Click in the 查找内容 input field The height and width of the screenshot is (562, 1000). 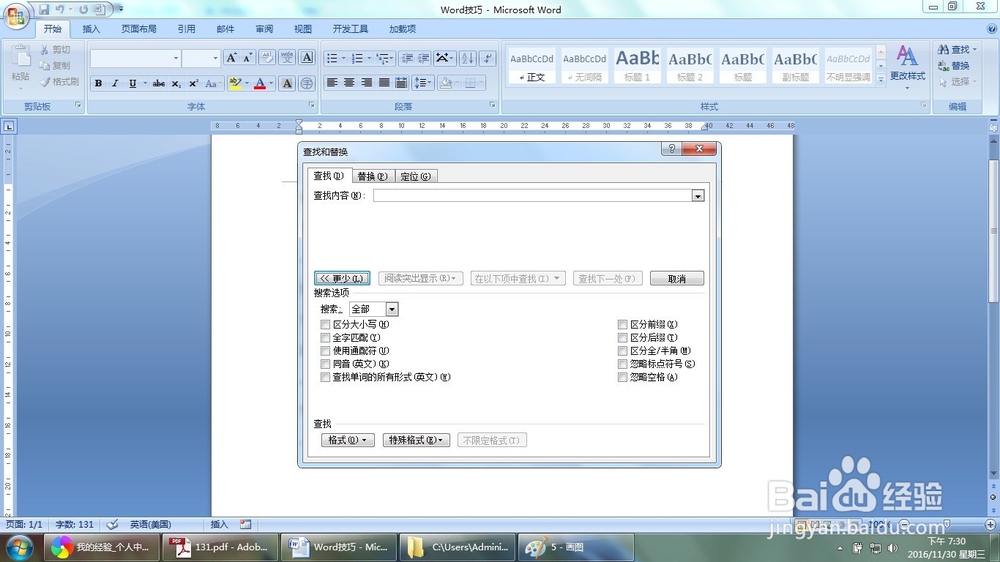(x=533, y=196)
